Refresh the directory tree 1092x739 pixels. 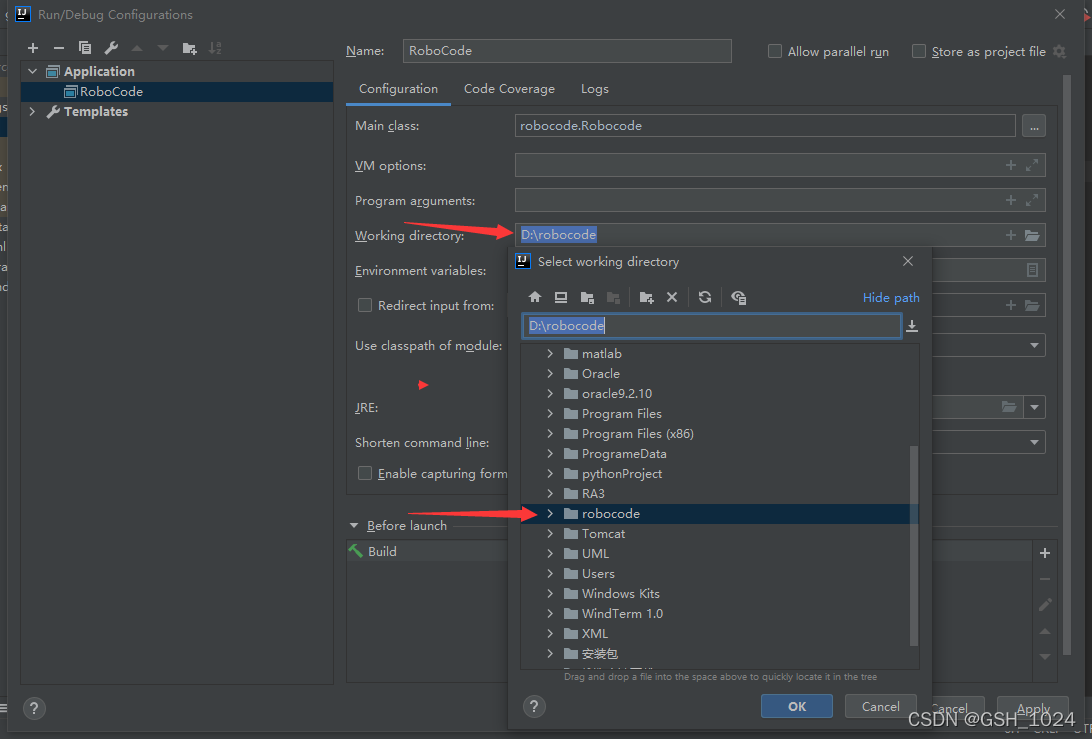pyautogui.click(x=705, y=297)
